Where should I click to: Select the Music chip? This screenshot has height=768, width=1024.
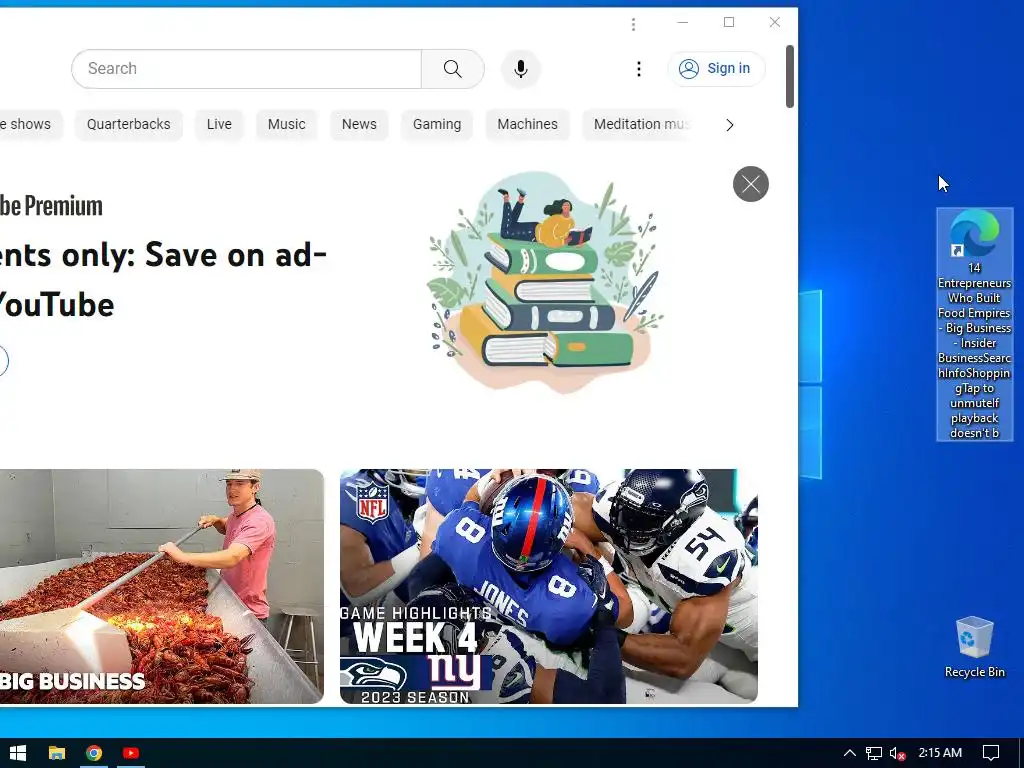[287, 124]
